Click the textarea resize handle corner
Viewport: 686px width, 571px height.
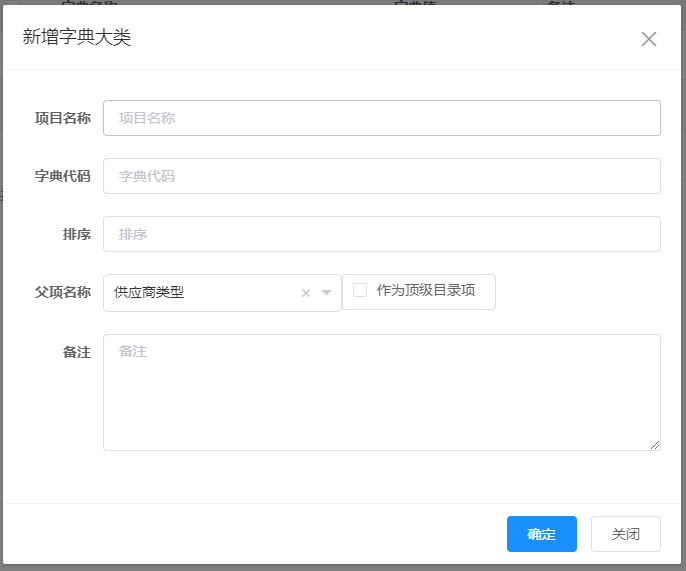(x=654, y=445)
